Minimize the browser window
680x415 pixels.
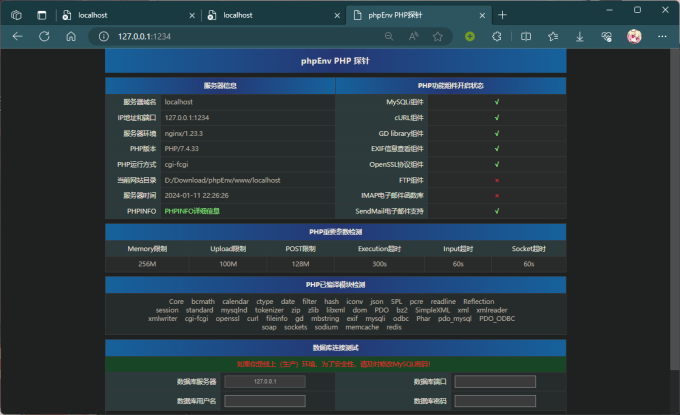tap(609, 10)
